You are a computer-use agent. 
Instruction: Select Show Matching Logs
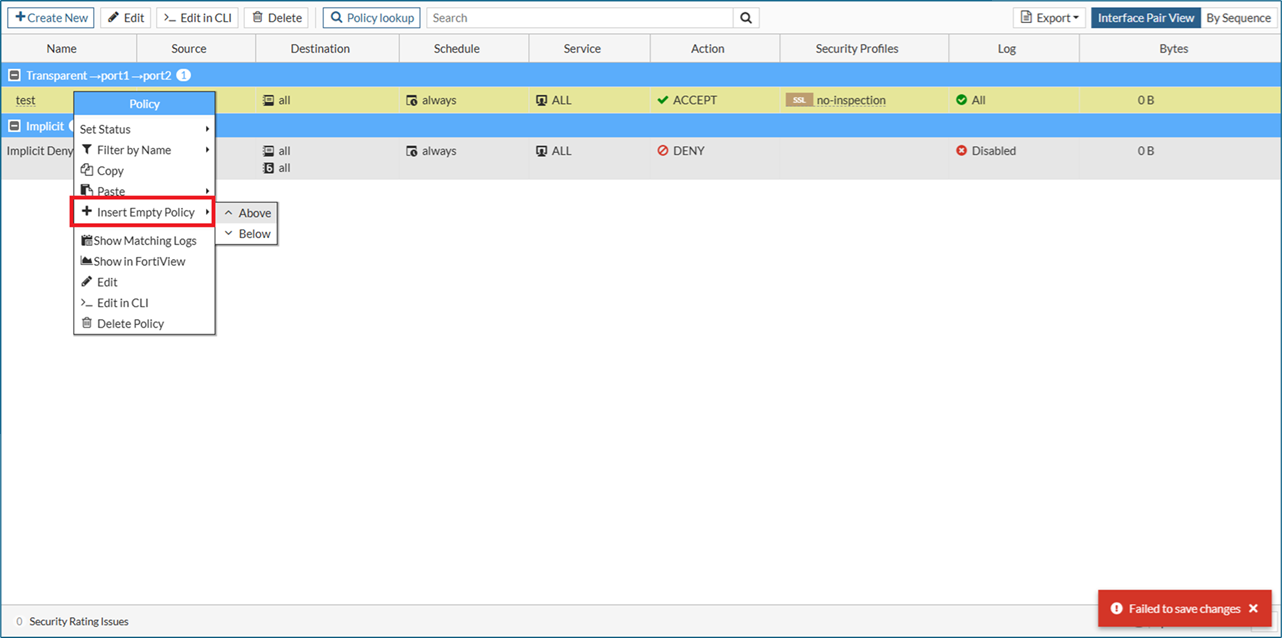(x=145, y=241)
